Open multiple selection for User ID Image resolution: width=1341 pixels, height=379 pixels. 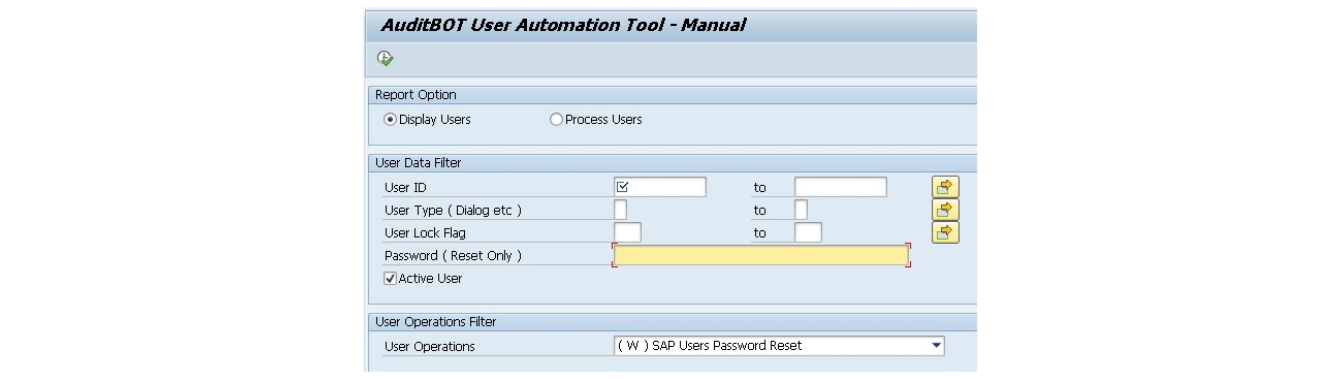945,187
